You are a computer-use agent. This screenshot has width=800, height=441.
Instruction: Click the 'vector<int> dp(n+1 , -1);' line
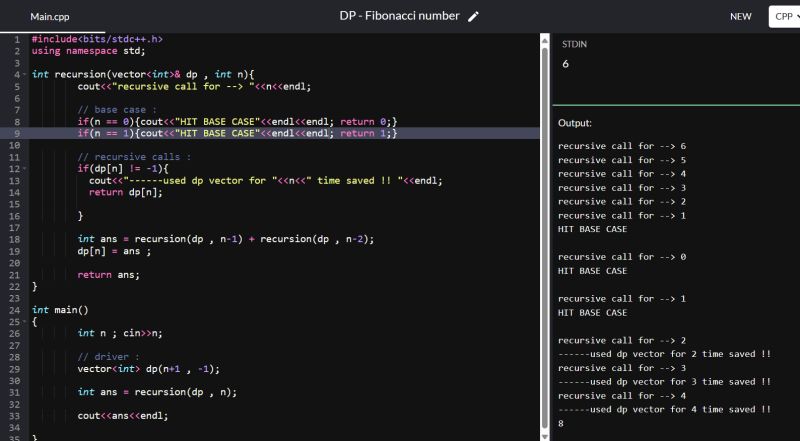click(148, 369)
